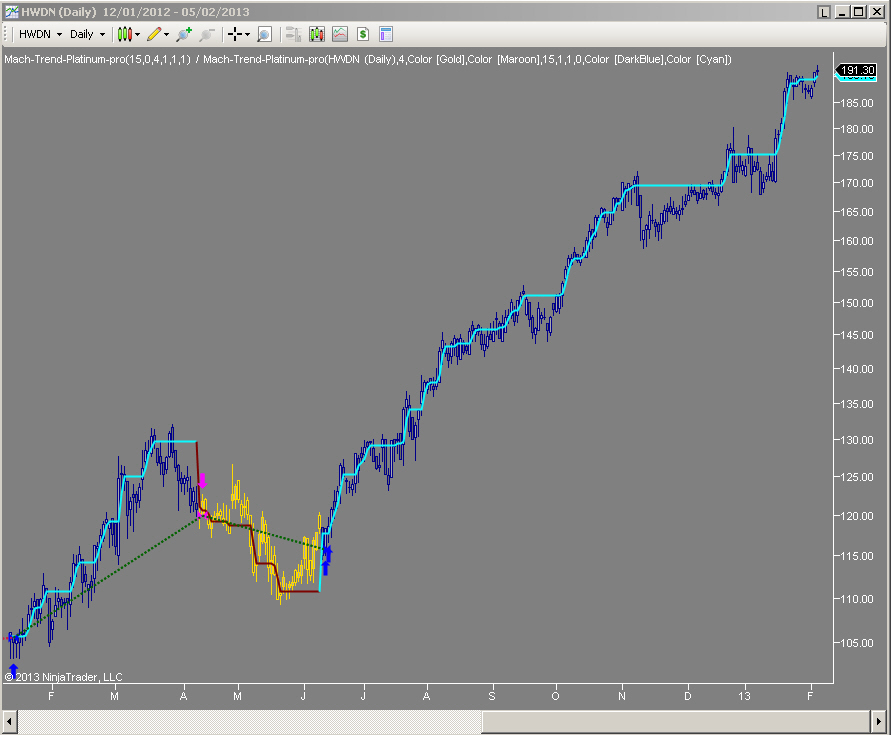Screen dimensions: 891x735
Task: Select the crosshair Cursor tool
Action: [x=237, y=33]
